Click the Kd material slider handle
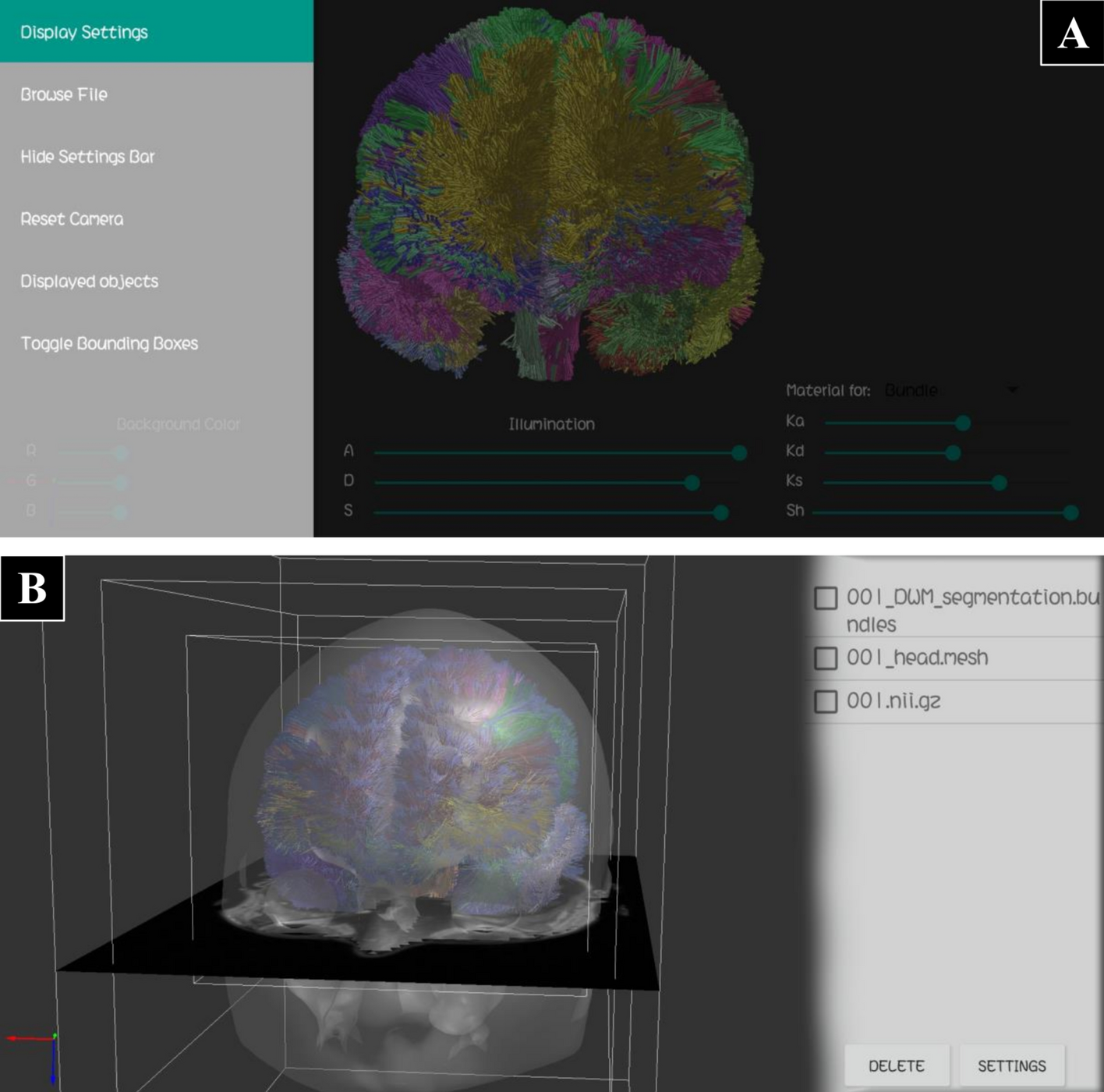 (x=953, y=452)
